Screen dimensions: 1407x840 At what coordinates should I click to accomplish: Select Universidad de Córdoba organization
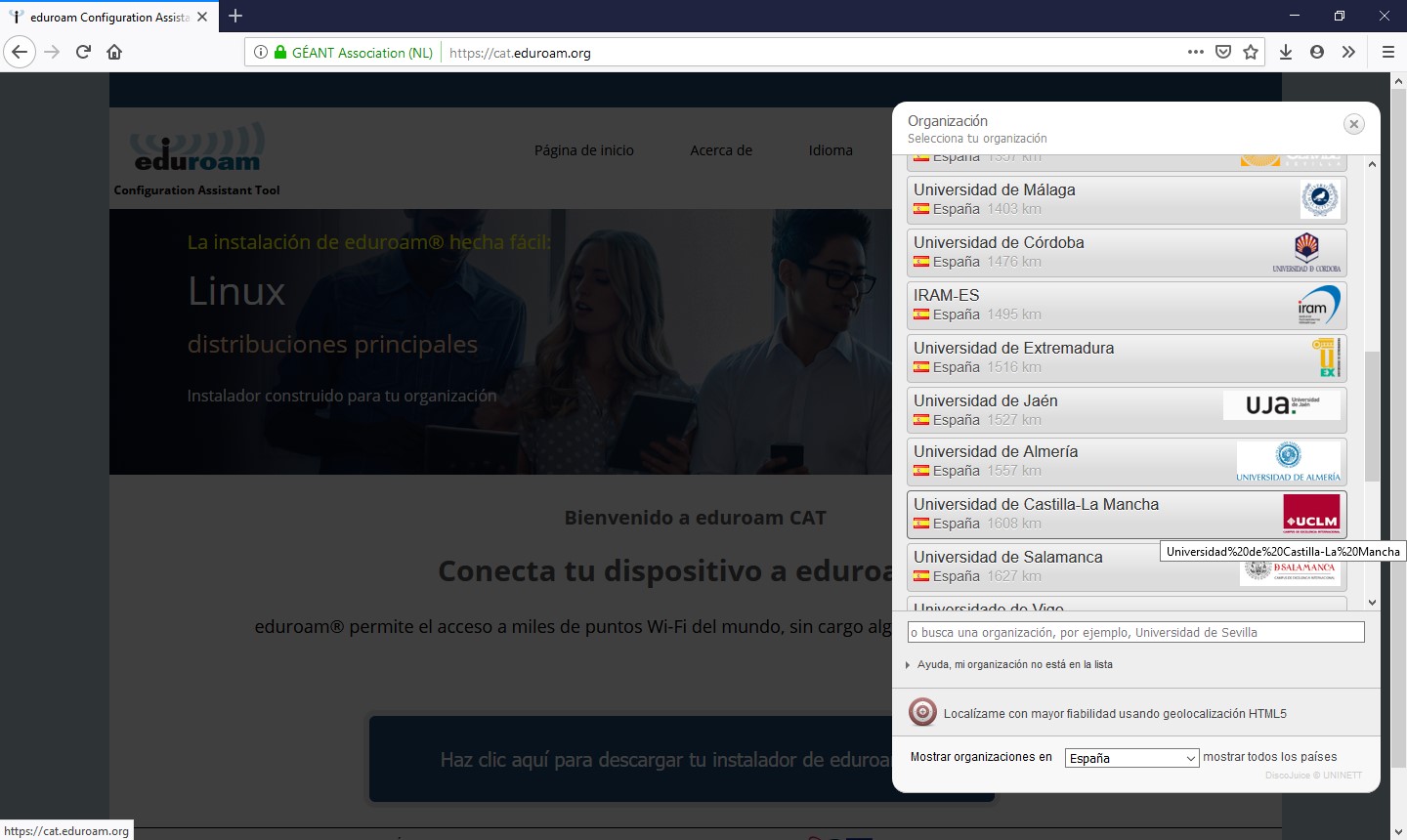pos(1127,252)
